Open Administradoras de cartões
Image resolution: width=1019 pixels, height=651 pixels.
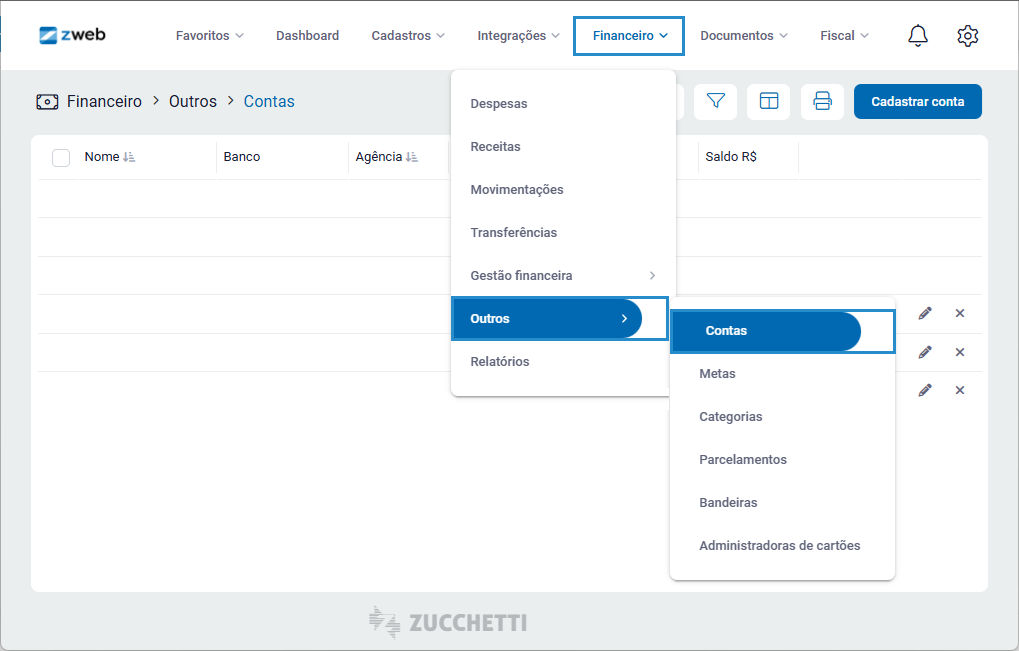click(782, 546)
